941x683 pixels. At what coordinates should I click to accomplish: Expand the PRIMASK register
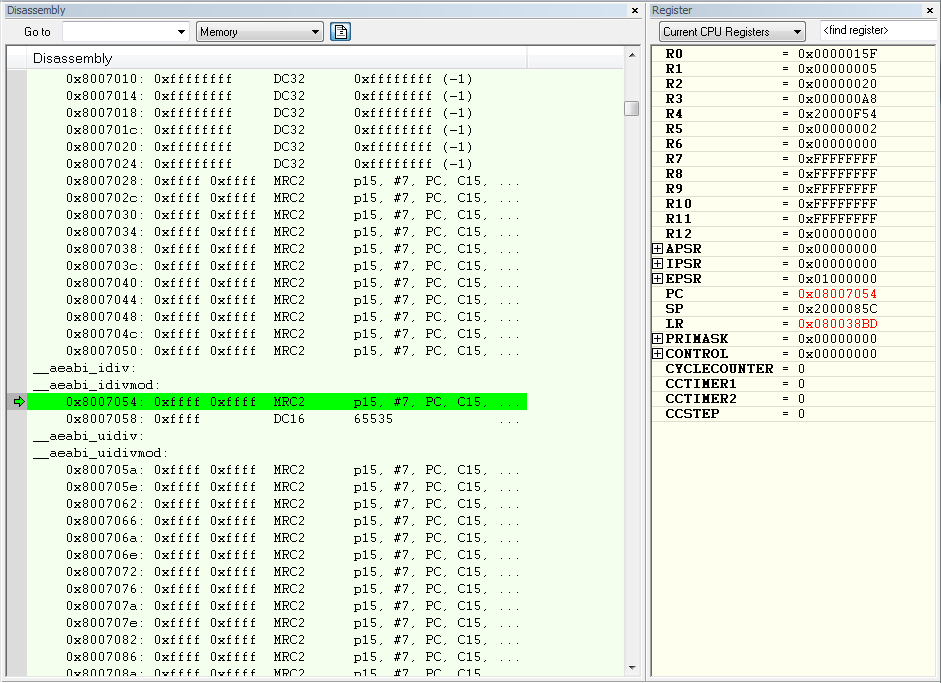[x=658, y=338]
